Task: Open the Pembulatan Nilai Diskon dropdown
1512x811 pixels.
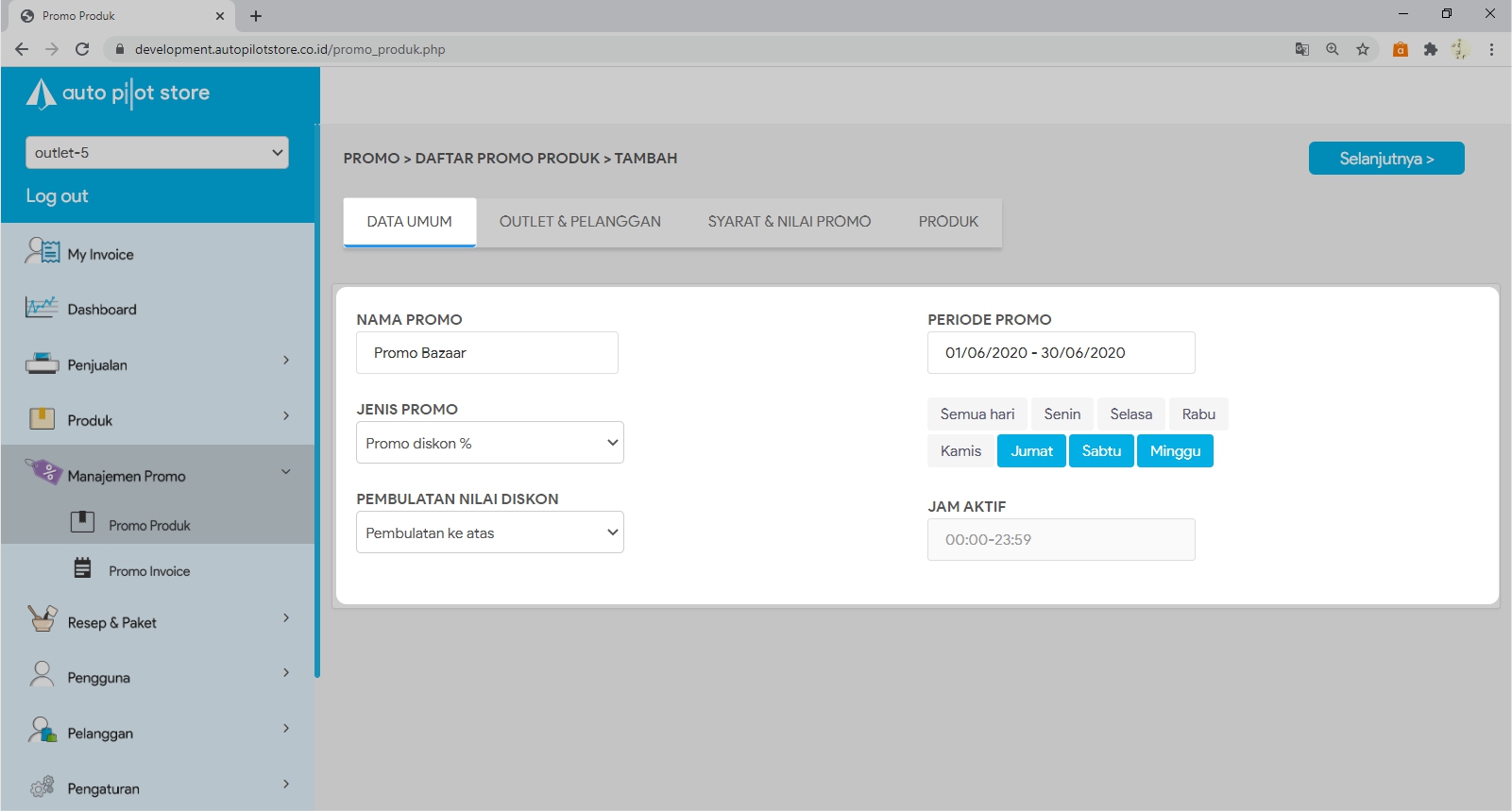Action: (489, 532)
